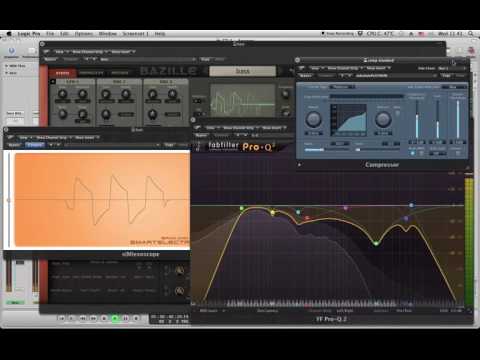
Task: Click the Compressor Ratio knob
Action: point(383,119)
